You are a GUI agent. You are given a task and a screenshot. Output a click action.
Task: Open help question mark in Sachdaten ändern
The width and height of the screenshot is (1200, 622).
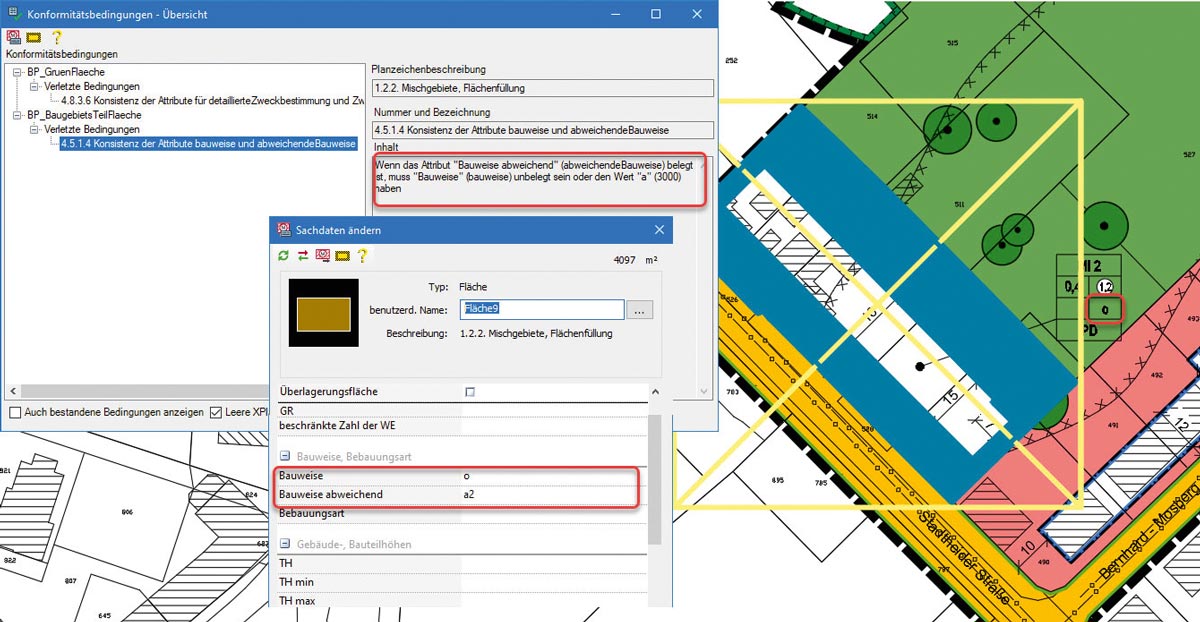(x=362, y=256)
